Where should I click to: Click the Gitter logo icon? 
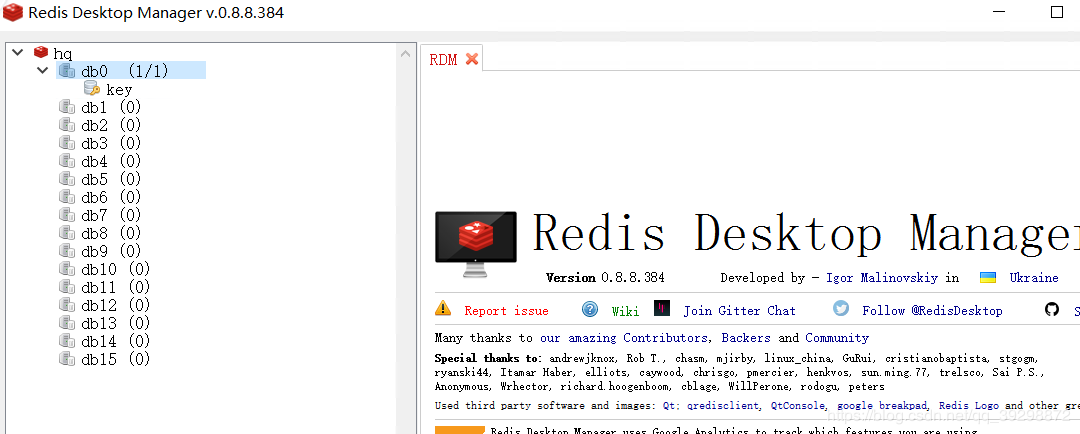(662, 308)
